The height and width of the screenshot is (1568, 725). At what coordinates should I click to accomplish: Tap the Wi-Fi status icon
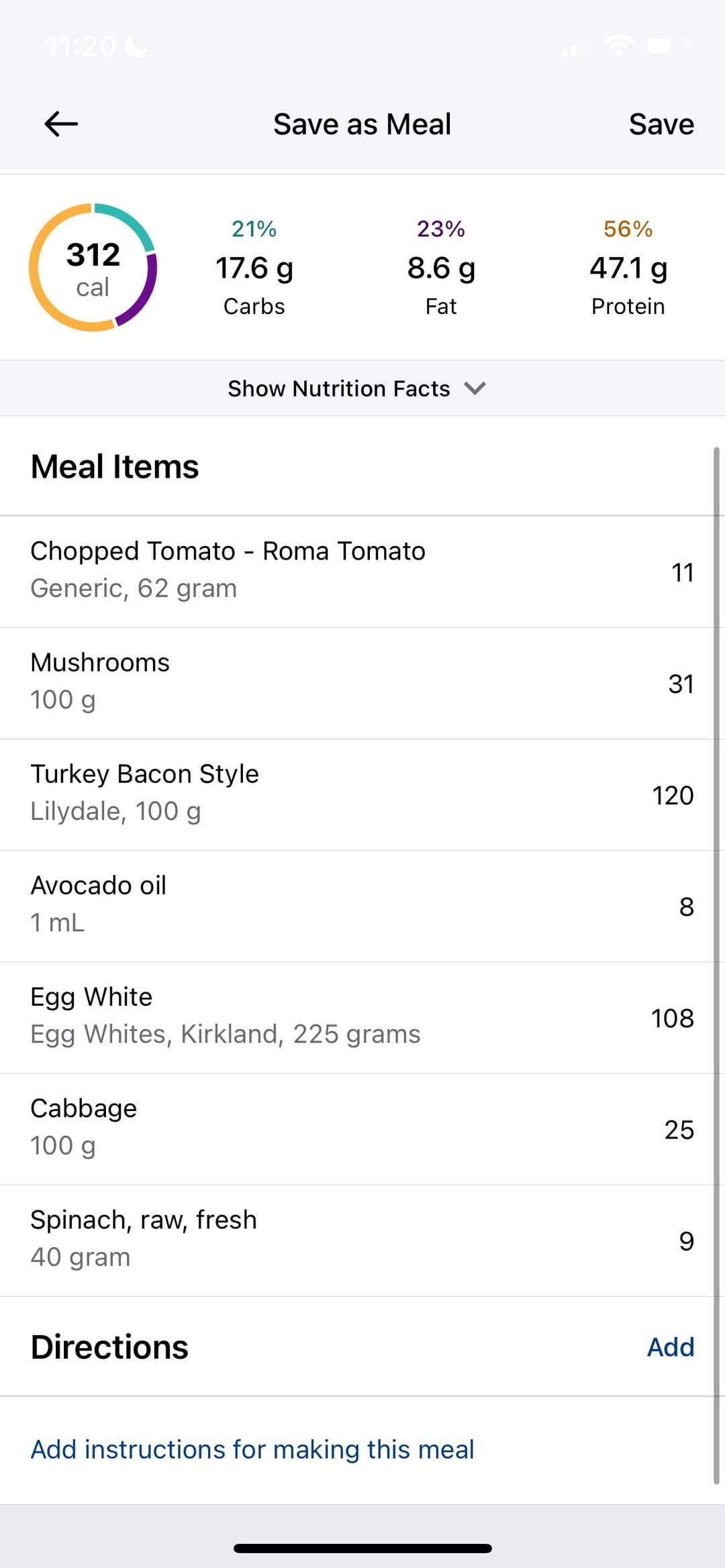[x=618, y=46]
